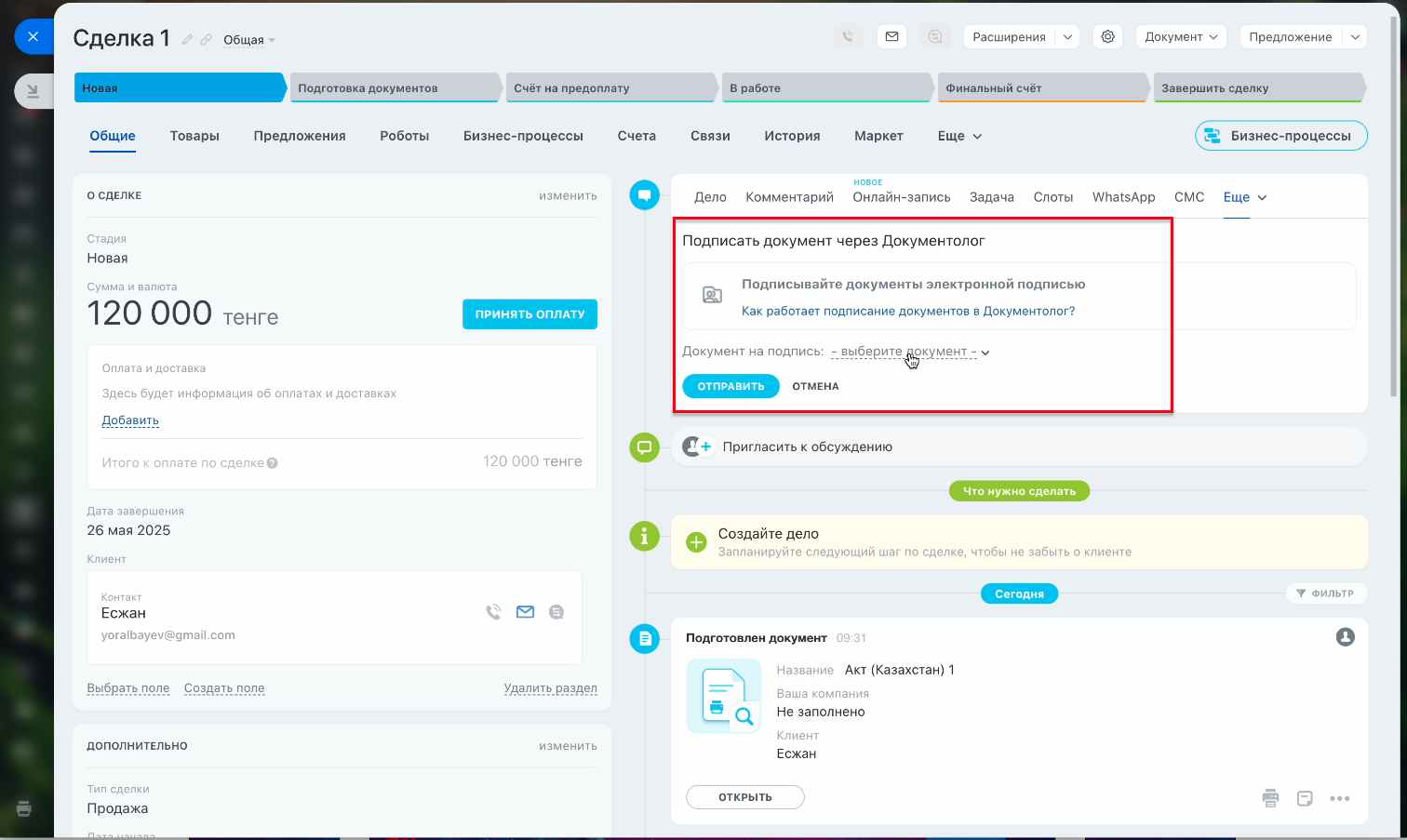
Task: Close the deal slider with the X button
Action: 33,37
